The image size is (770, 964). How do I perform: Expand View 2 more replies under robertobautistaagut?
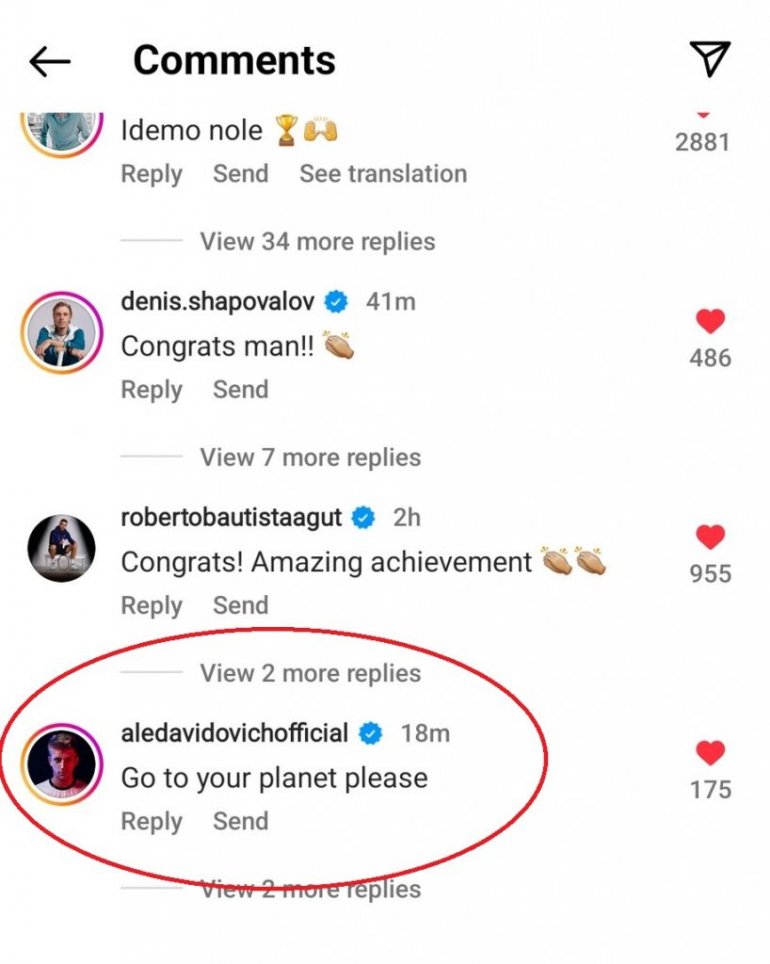coord(310,673)
